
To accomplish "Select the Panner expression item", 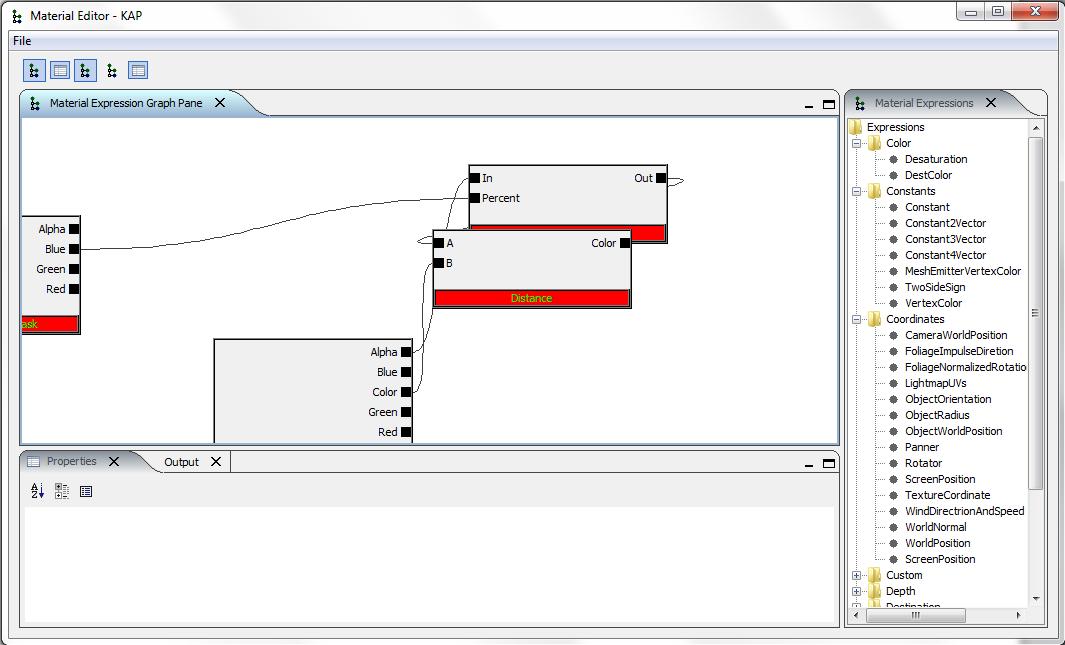I will click(x=922, y=447).
